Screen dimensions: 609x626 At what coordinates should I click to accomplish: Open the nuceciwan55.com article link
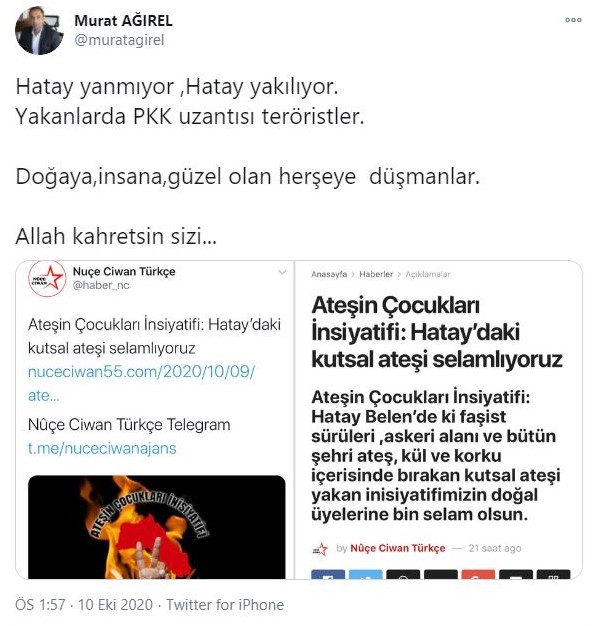pyautogui.click(x=141, y=383)
